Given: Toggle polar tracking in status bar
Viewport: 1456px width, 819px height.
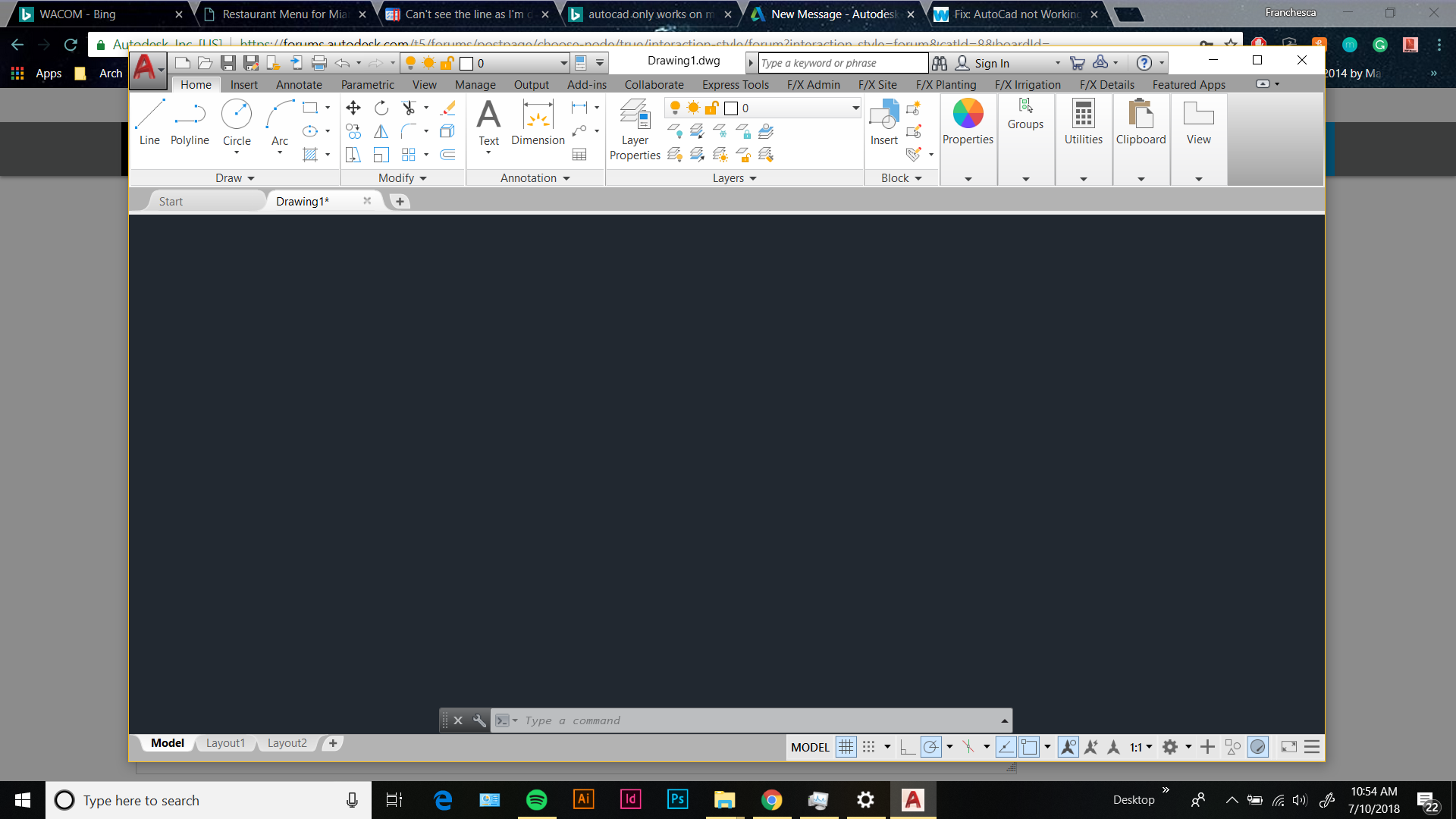Looking at the screenshot, I should [930, 747].
